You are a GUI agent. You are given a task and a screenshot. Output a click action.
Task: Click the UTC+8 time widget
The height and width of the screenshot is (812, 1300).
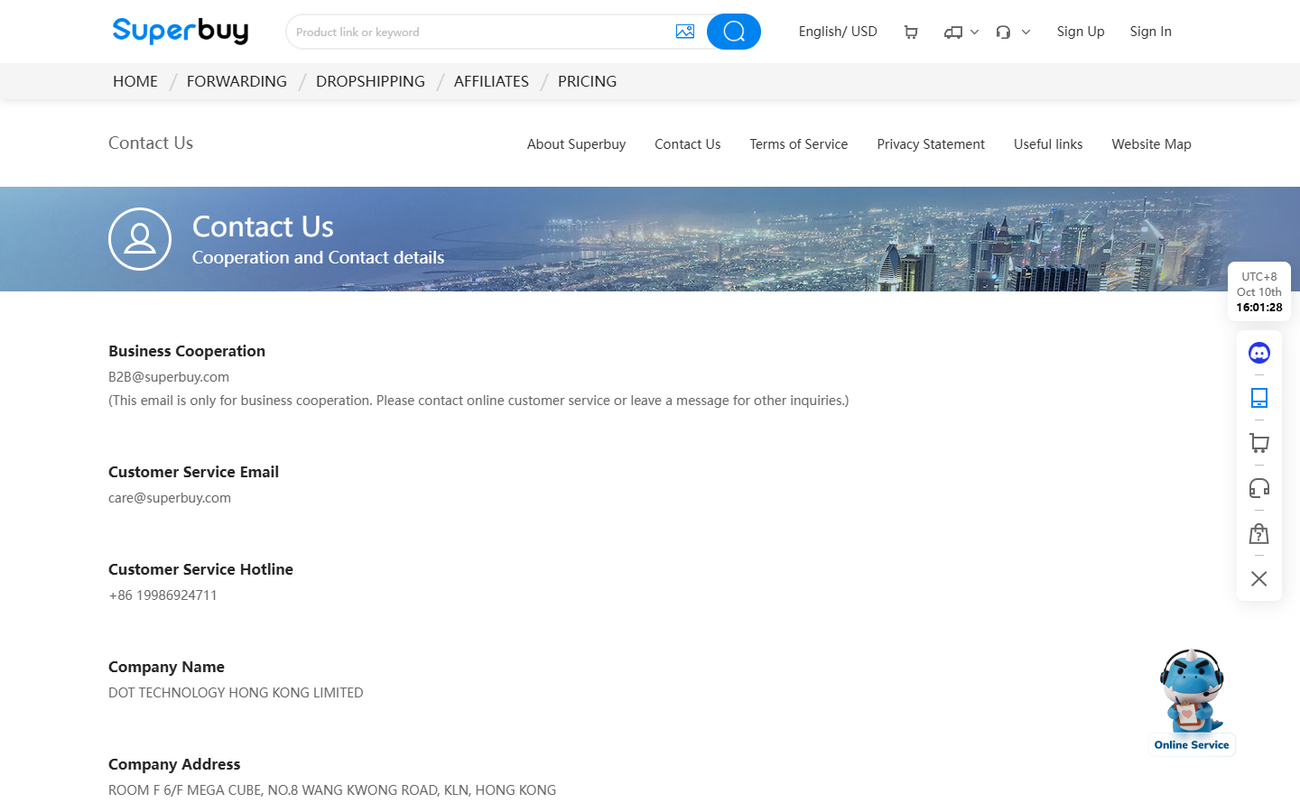pos(1259,292)
